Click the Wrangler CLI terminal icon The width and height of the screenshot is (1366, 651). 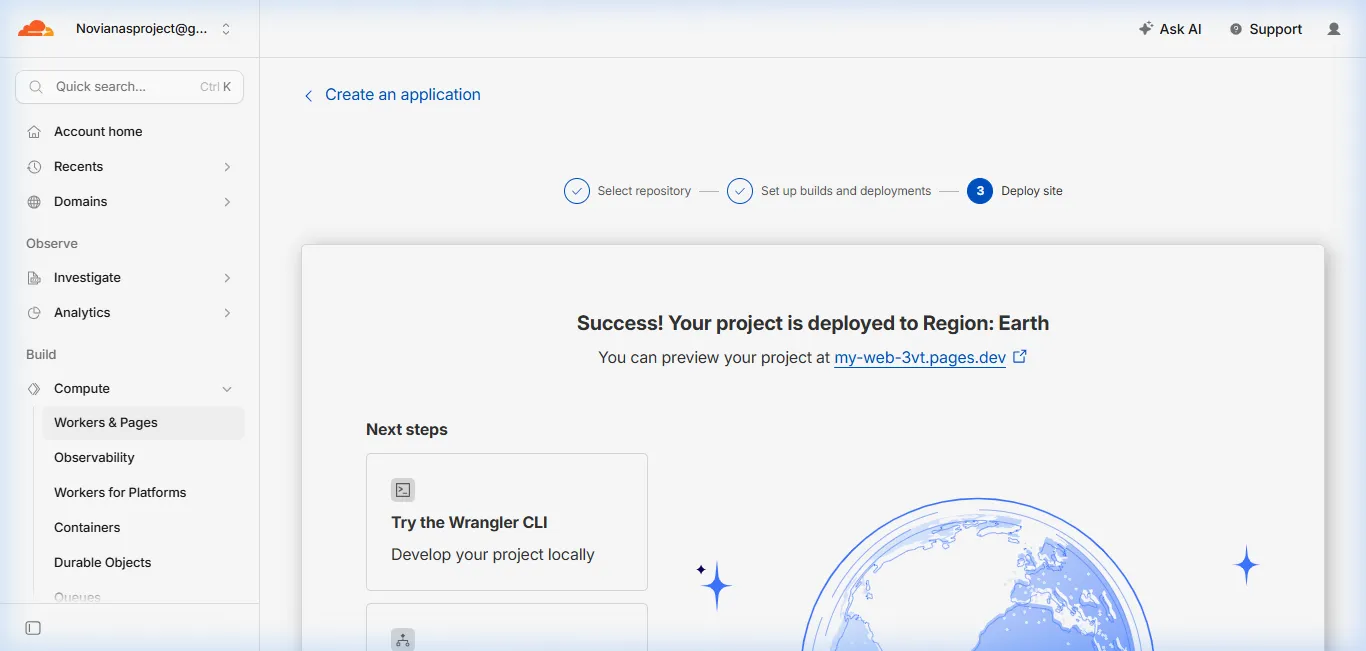click(403, 490)
